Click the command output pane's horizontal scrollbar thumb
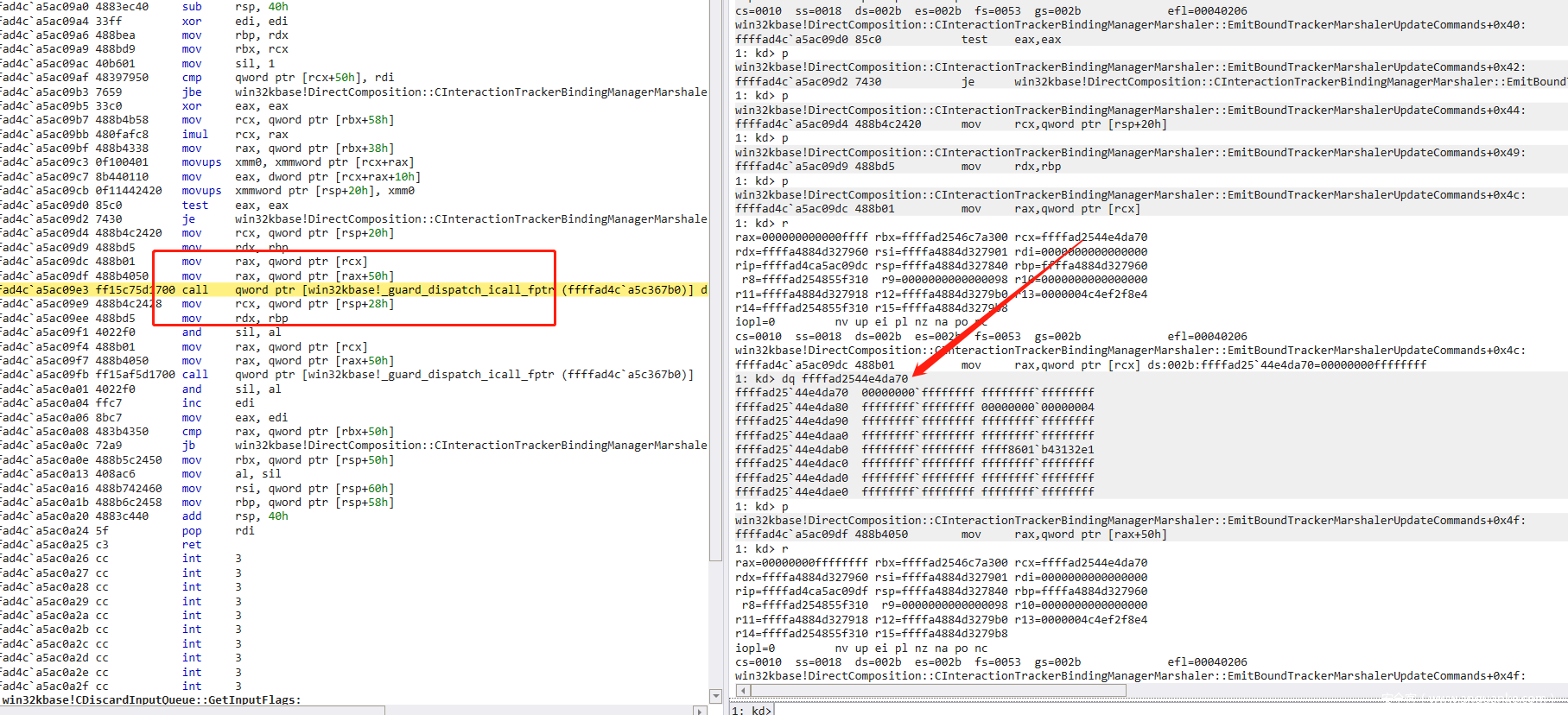1568x715 pixels. point(938,691)
